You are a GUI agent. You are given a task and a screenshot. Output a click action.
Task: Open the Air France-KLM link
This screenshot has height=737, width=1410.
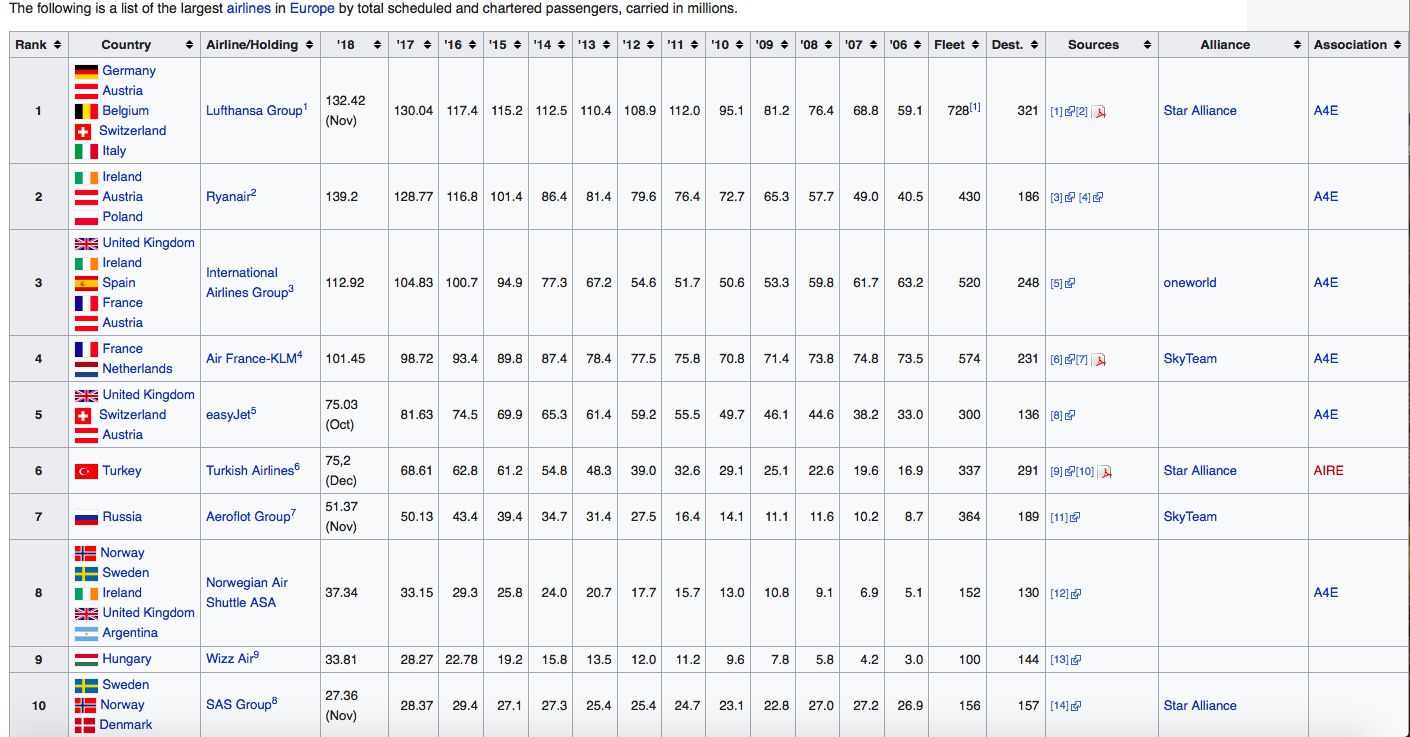click(x=251, y=359)
